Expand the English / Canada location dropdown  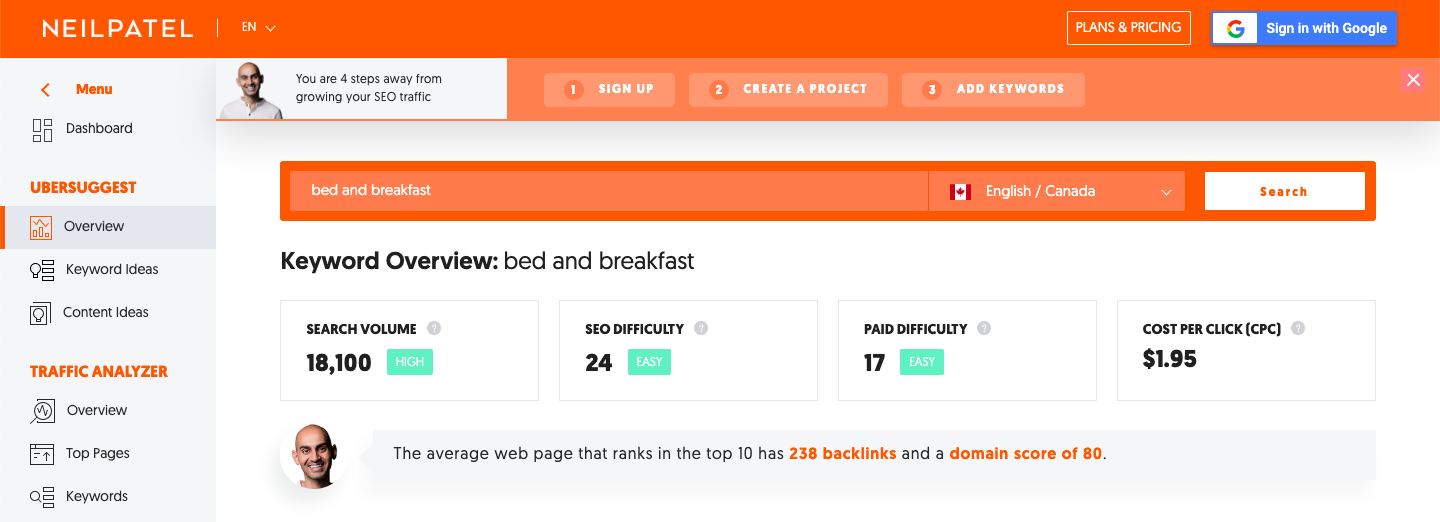coord(1057,191)
